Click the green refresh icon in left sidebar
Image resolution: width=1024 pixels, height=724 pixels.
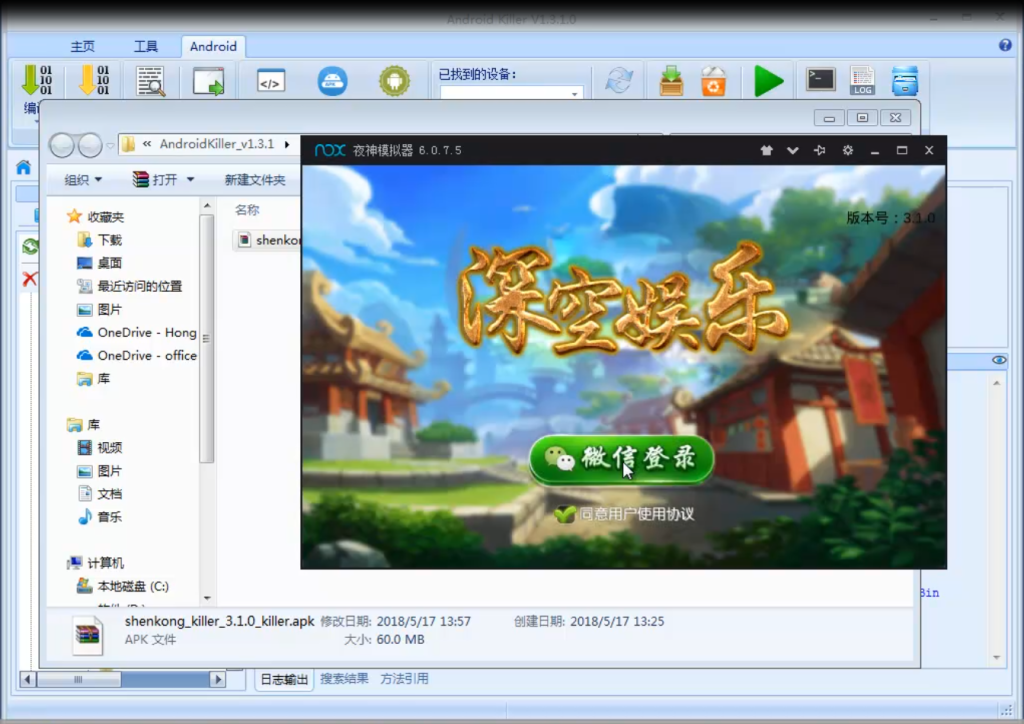tap(29, 246)
